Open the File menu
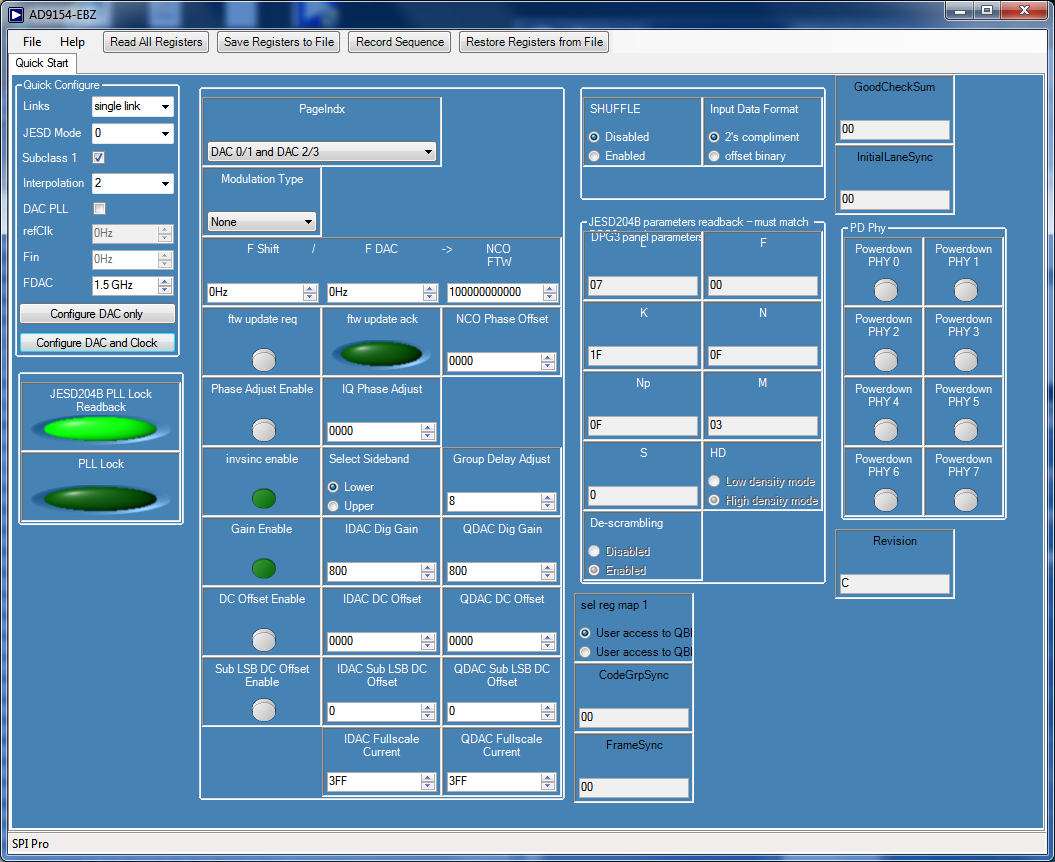Image resolution: width=1055 pixels, height=862 pixels. (32, 42)
